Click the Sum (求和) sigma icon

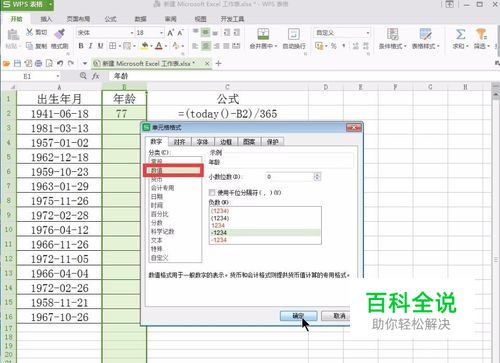pos(461,34)
